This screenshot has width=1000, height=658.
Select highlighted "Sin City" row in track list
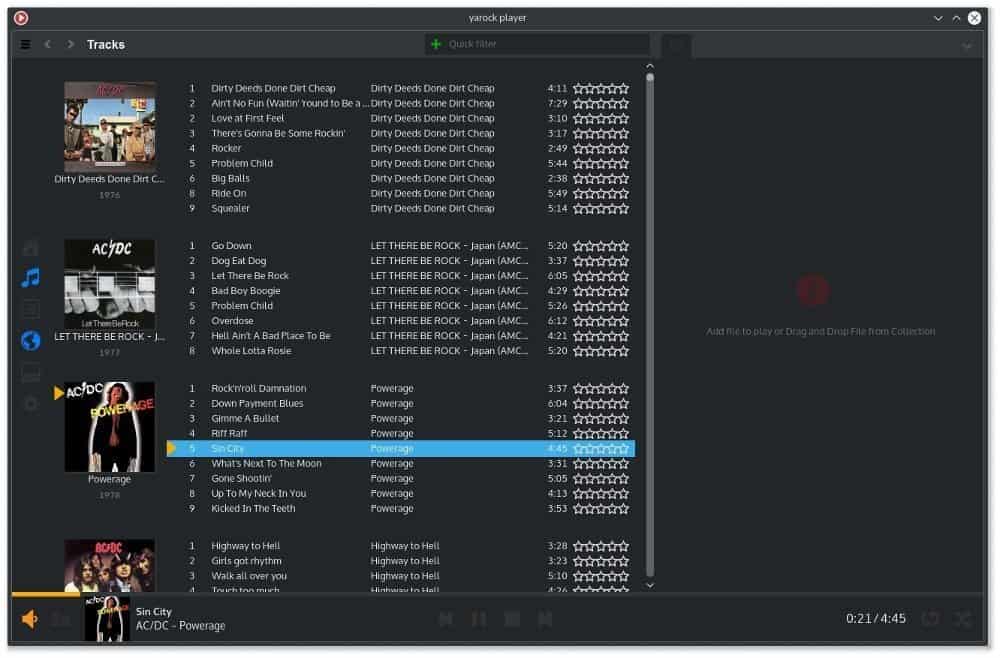point(401,448)
